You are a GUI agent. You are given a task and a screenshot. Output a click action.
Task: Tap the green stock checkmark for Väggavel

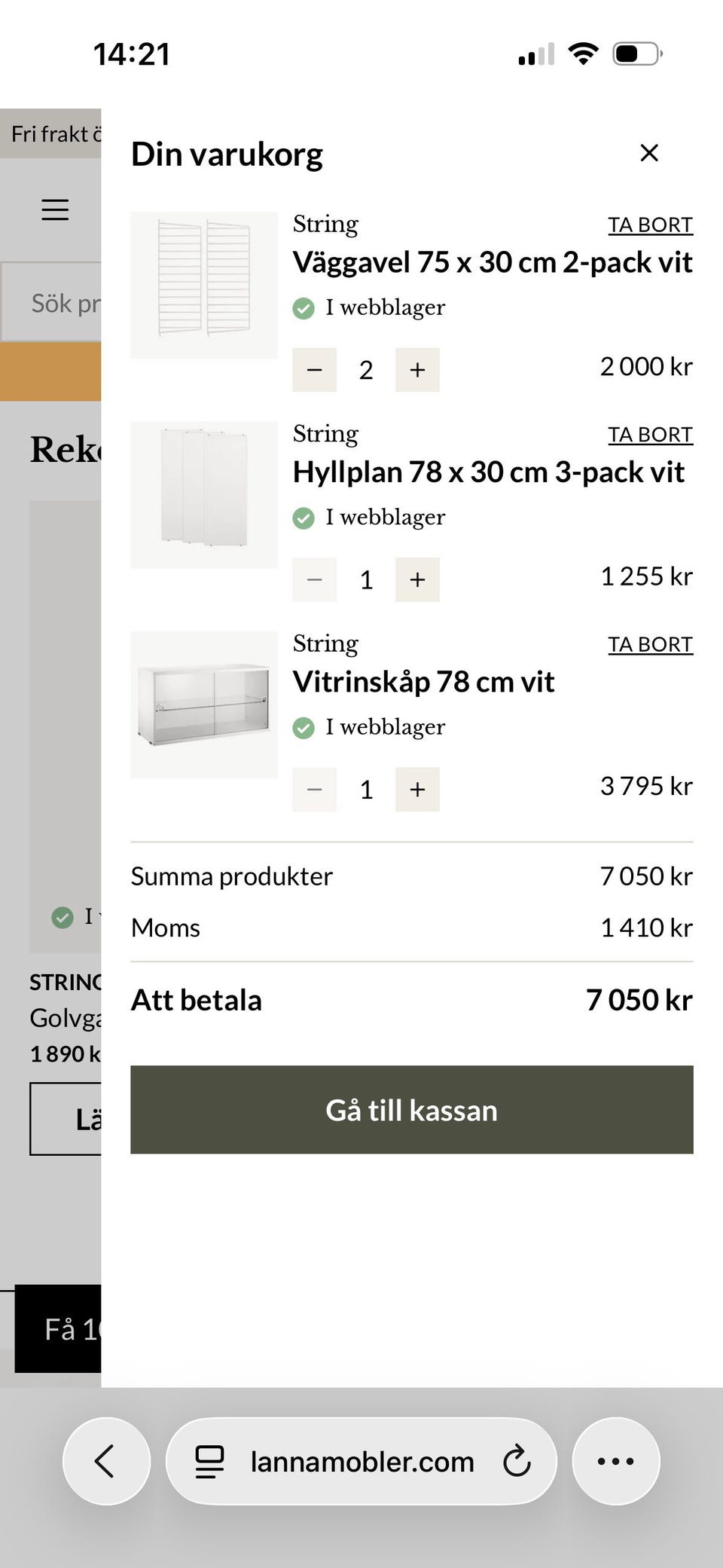304,308
